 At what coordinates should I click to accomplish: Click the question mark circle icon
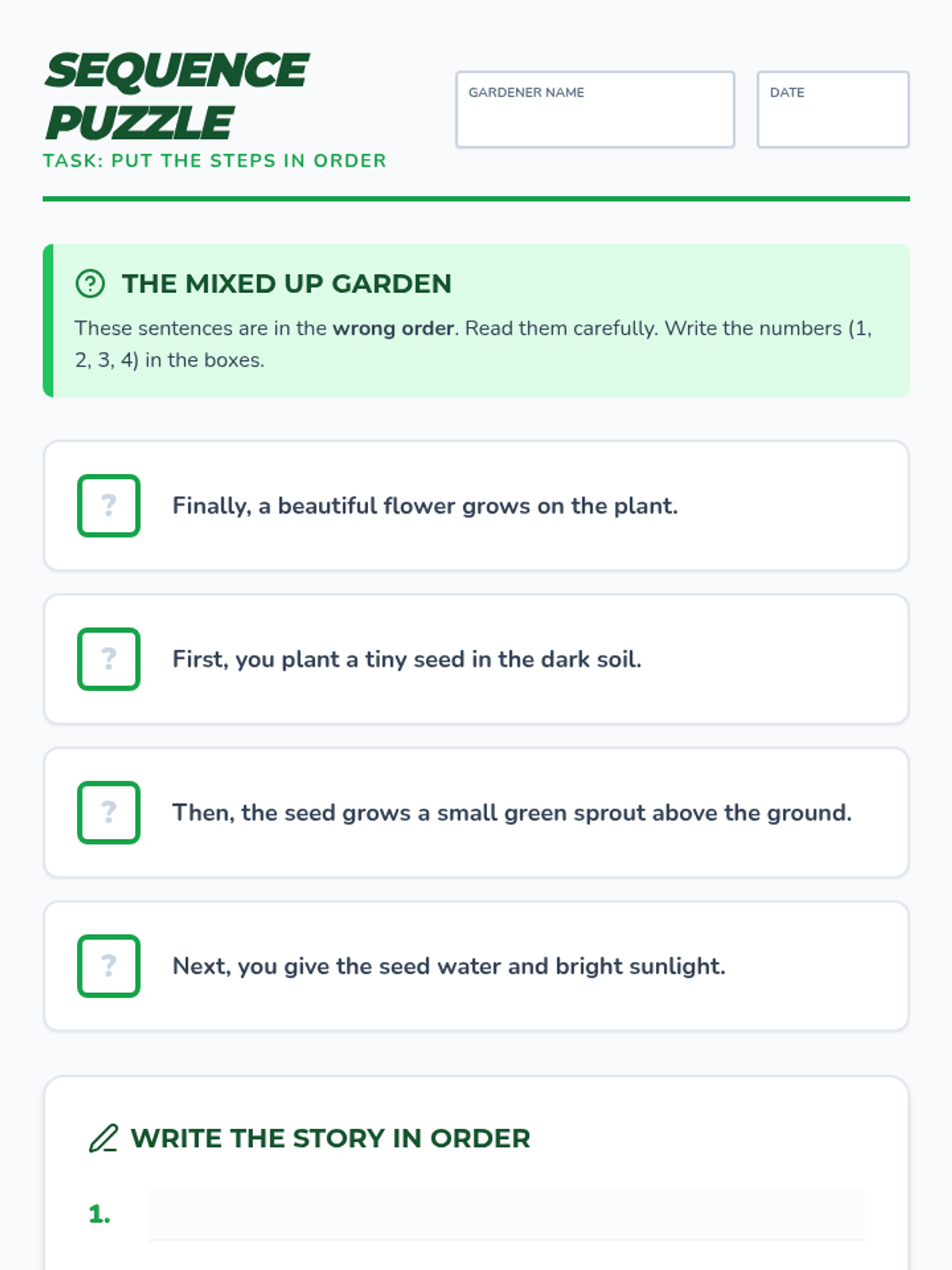pyautogui.click(x=90, y=283)
